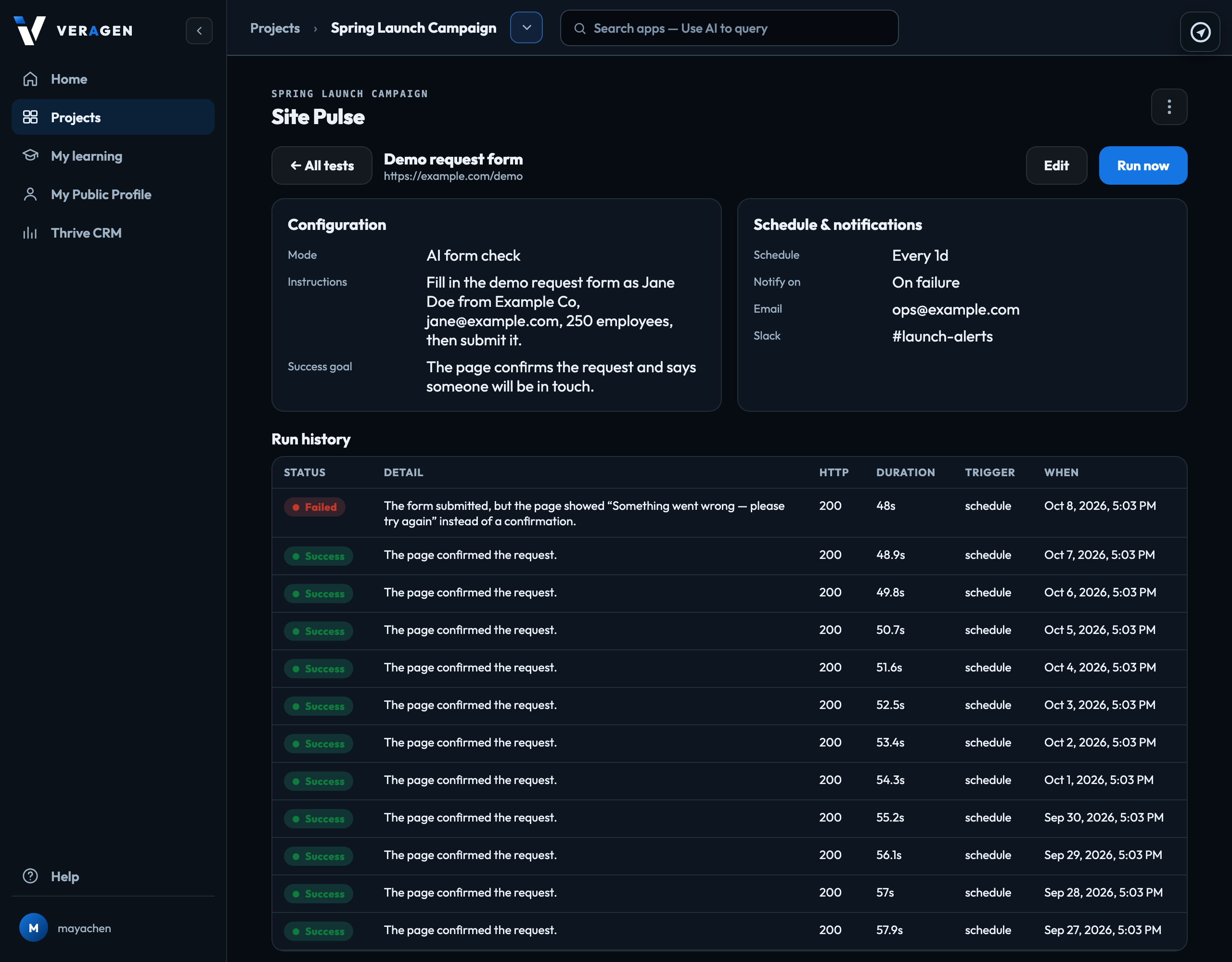Screen dimensions: 1232x962
Task: Click the 57.9s duration cell
Action: pos(889,930)
